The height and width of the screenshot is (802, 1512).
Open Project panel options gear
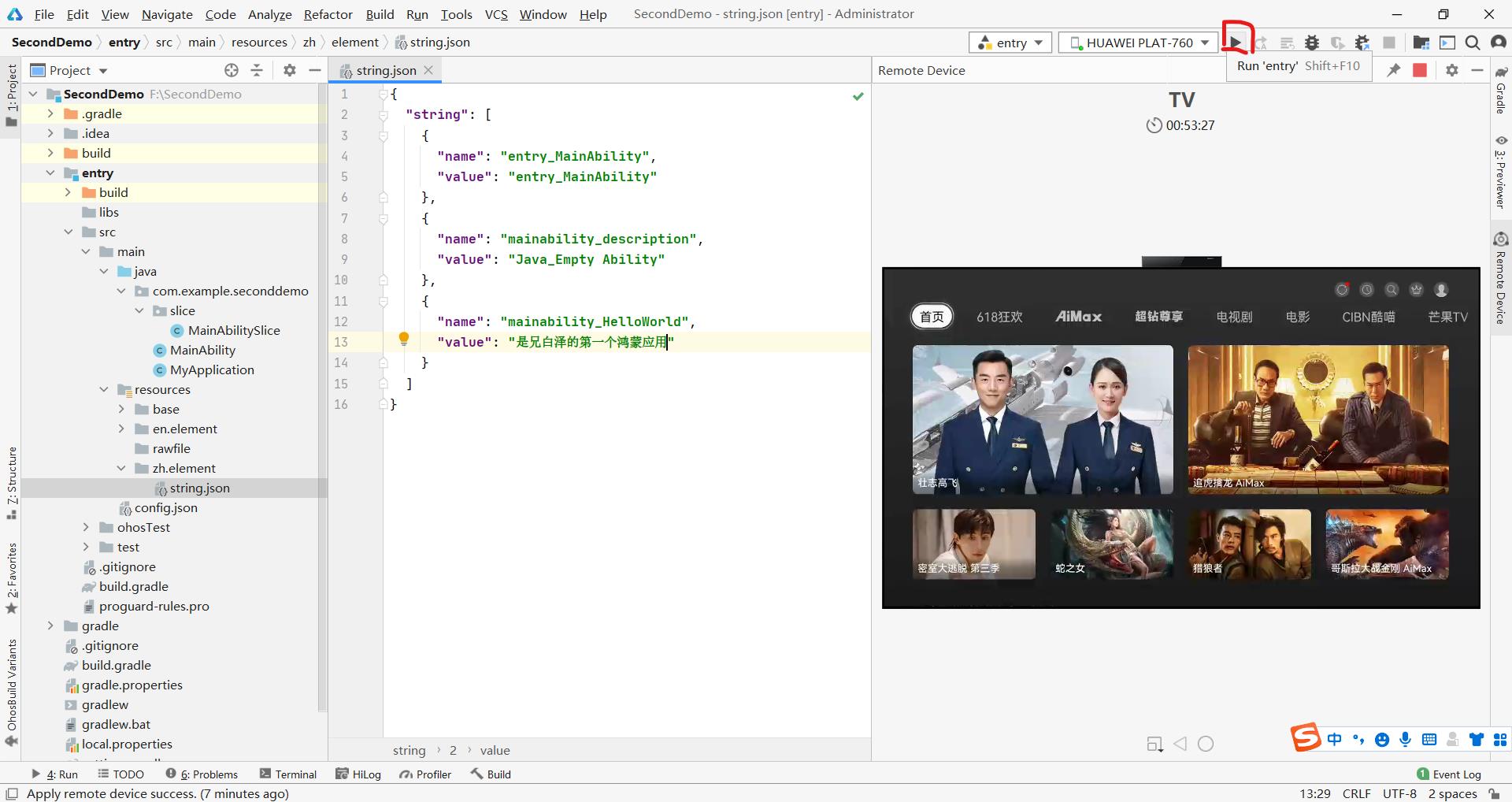tap(290, 70)
